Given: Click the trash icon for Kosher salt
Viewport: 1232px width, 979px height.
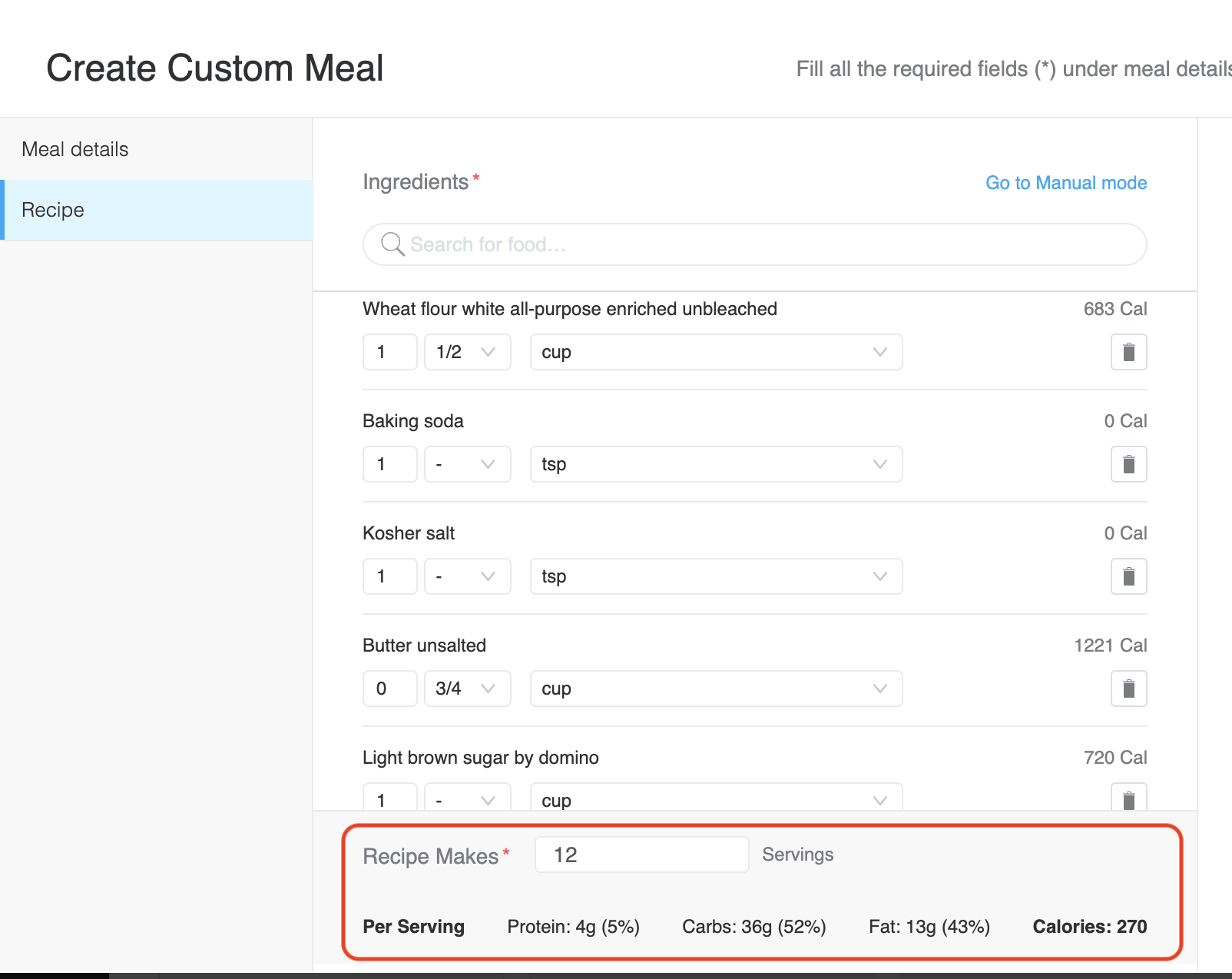Looking at the screenshot, I should tap(1128, 576).
